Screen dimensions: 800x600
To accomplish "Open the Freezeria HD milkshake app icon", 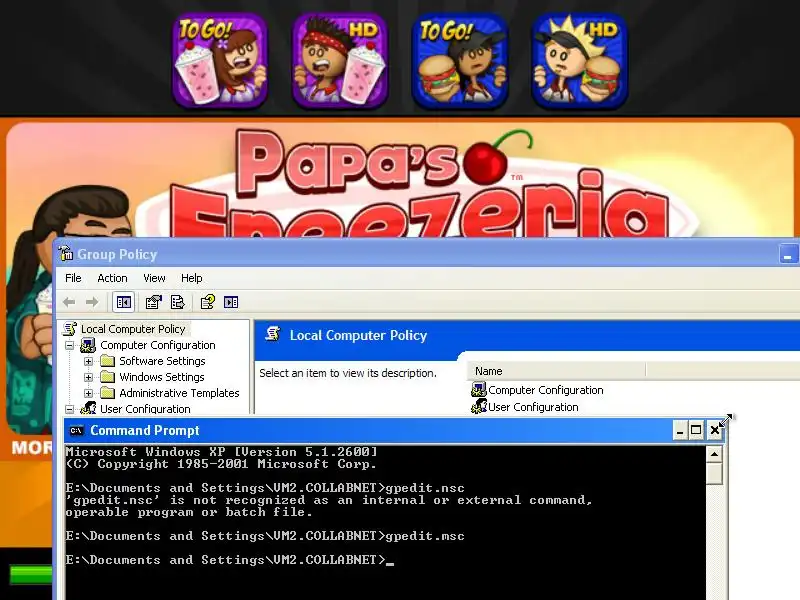I will (339, 61).
